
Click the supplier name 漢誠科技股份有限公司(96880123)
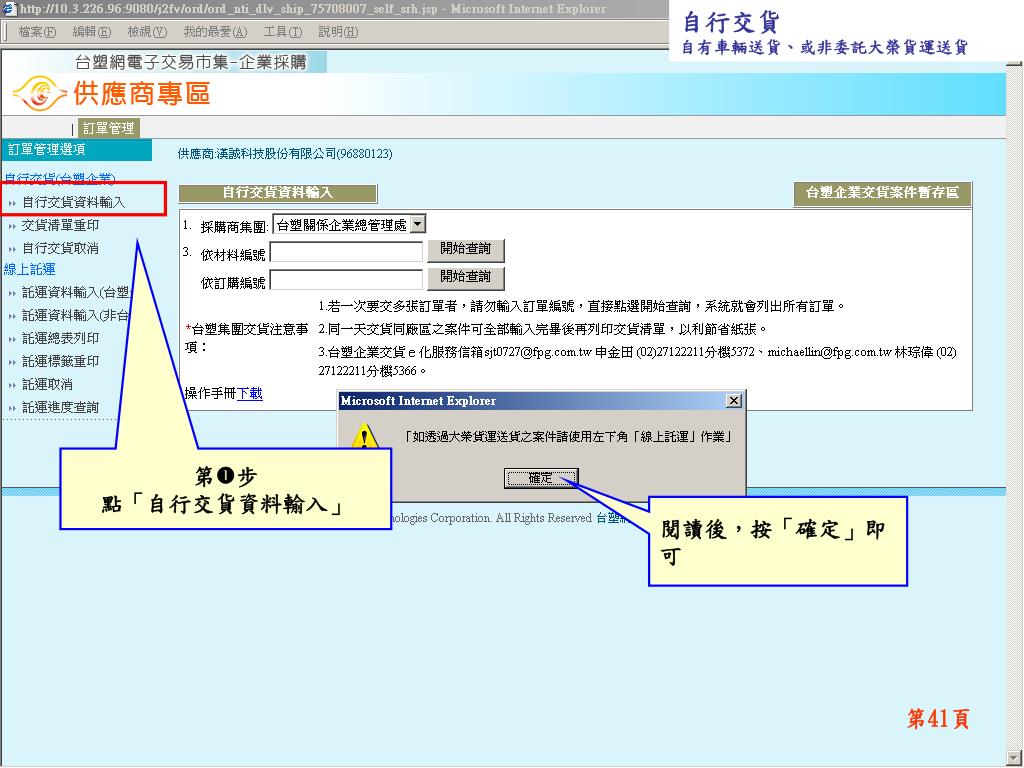(x=306, y=153)
